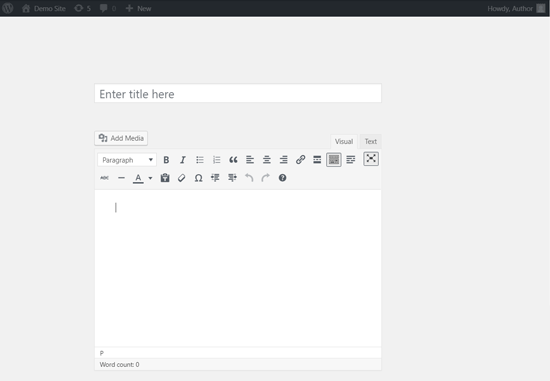This screenshot has width=550, height=381.
Task: Open the special character Omega picker
Action: pos(199,178)
